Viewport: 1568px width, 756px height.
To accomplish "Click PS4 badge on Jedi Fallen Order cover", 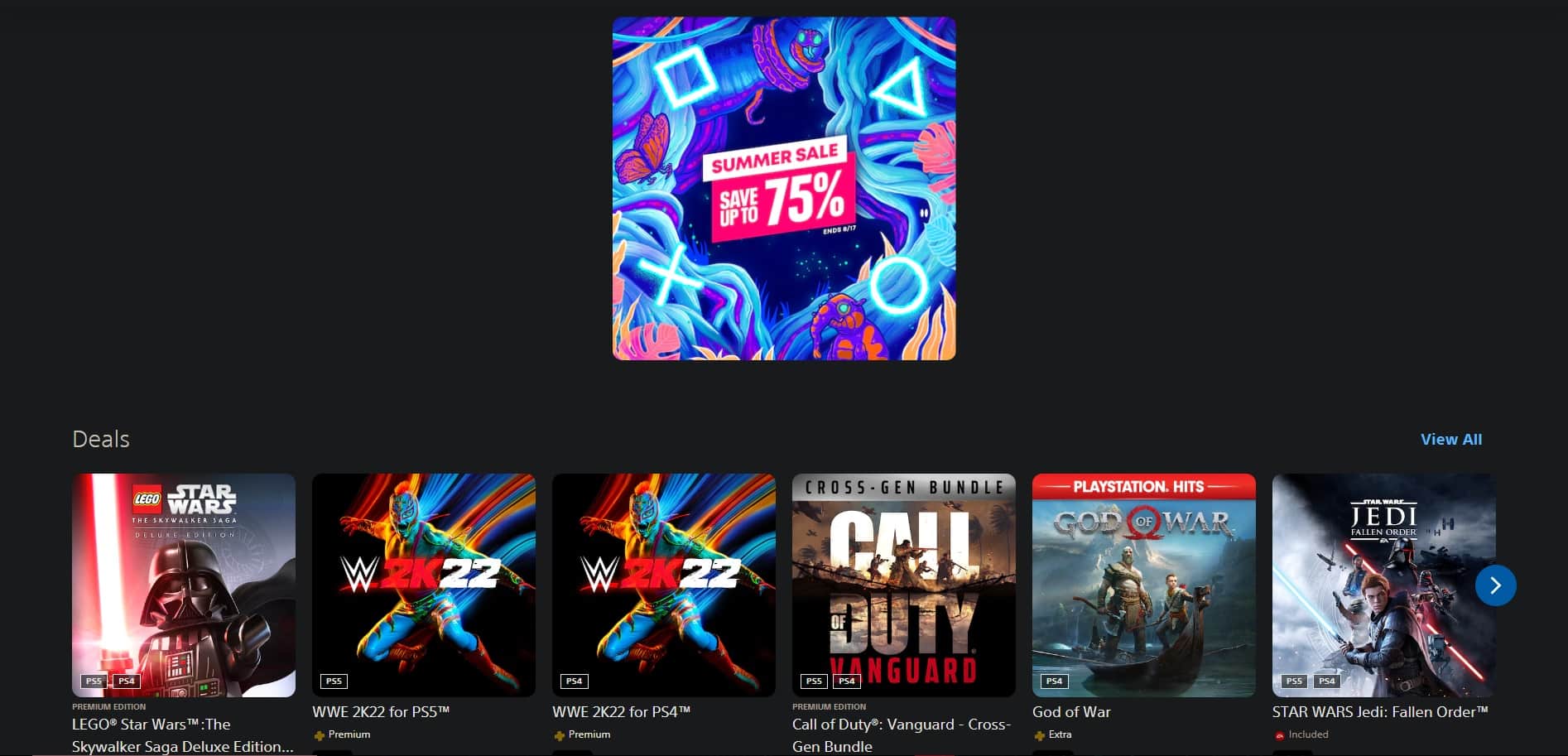I will pos(1326,681).
